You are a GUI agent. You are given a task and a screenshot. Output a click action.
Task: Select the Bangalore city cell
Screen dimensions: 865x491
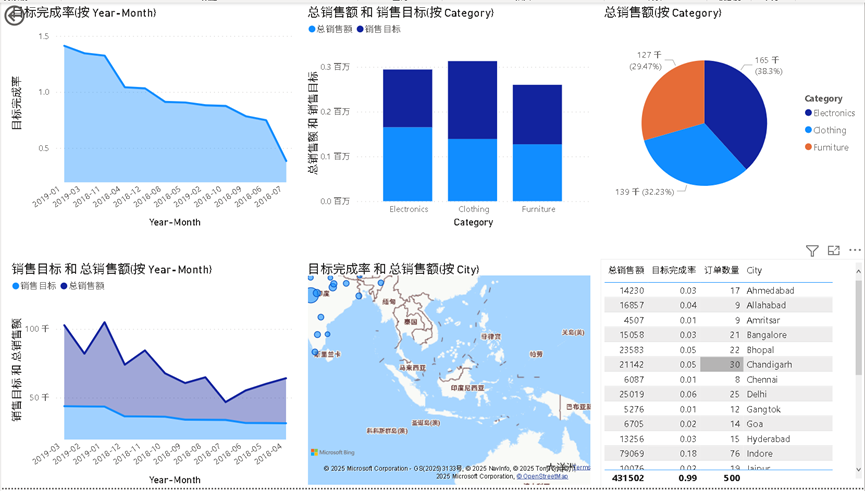(x=766, y=335)
